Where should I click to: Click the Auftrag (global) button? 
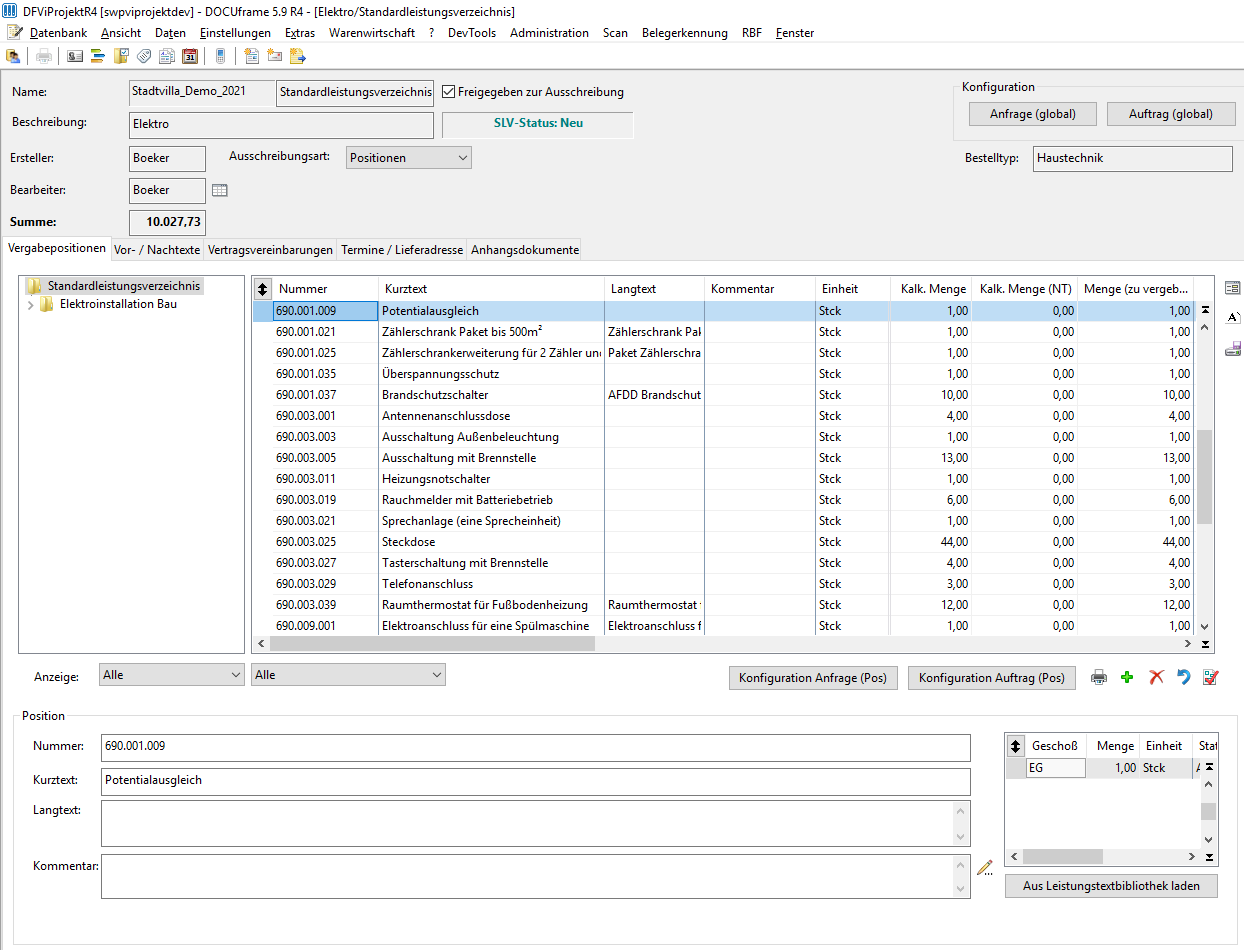1170,114
